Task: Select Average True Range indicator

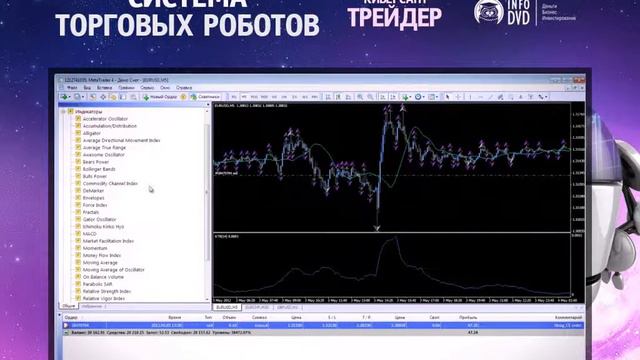Action: (x=104, y=148)
